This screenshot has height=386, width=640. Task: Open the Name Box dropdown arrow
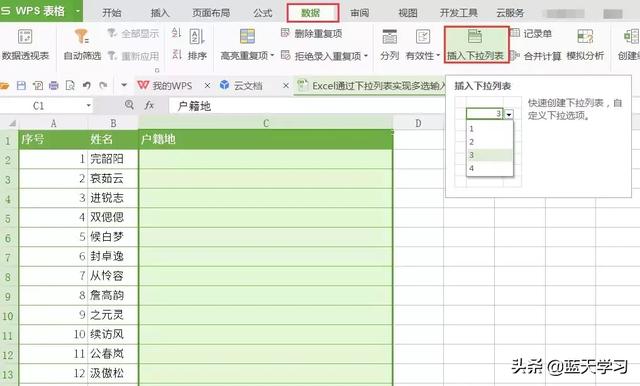[x=89, y=106]
